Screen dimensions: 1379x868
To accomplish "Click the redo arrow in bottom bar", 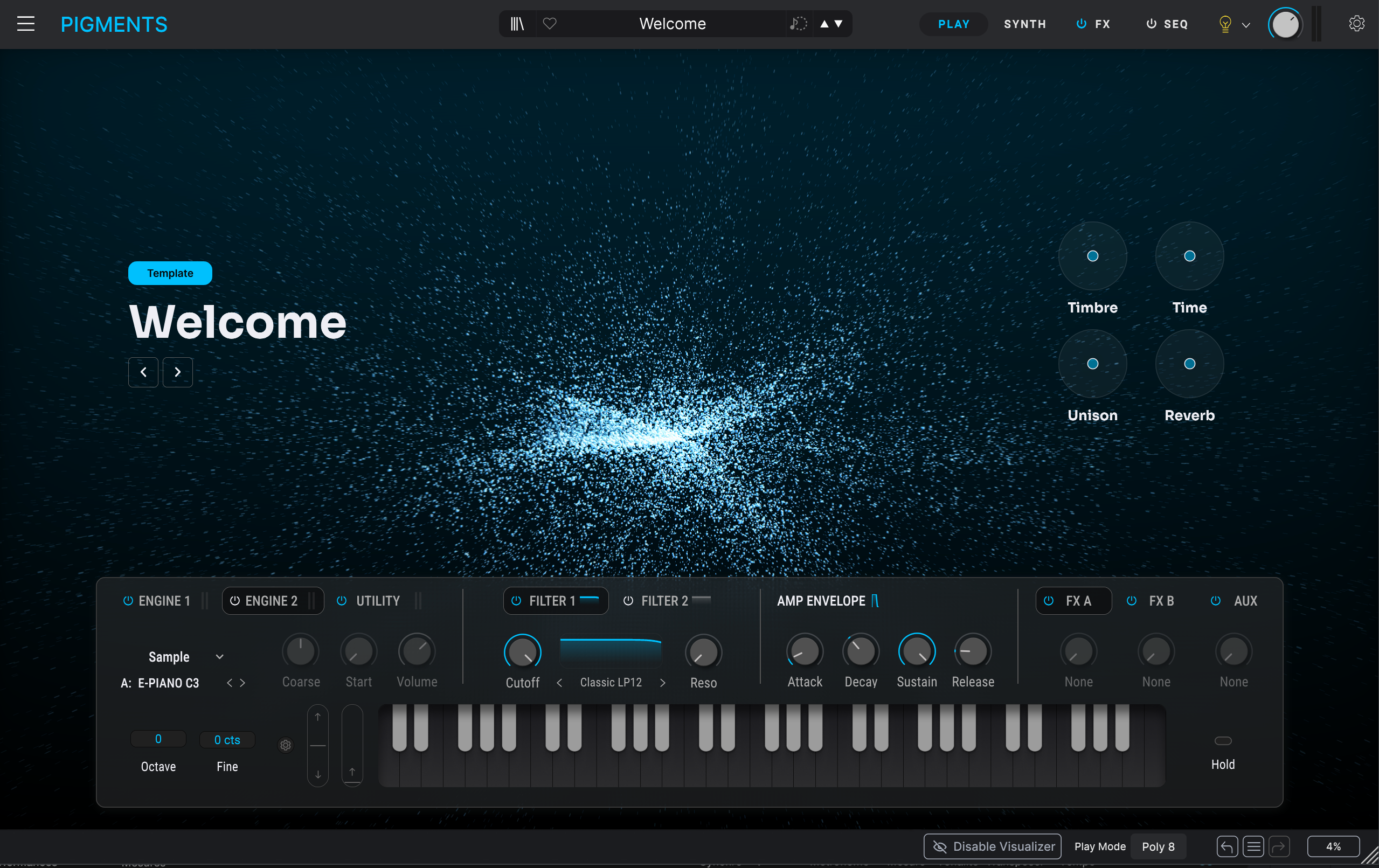I will (1279, 846).
